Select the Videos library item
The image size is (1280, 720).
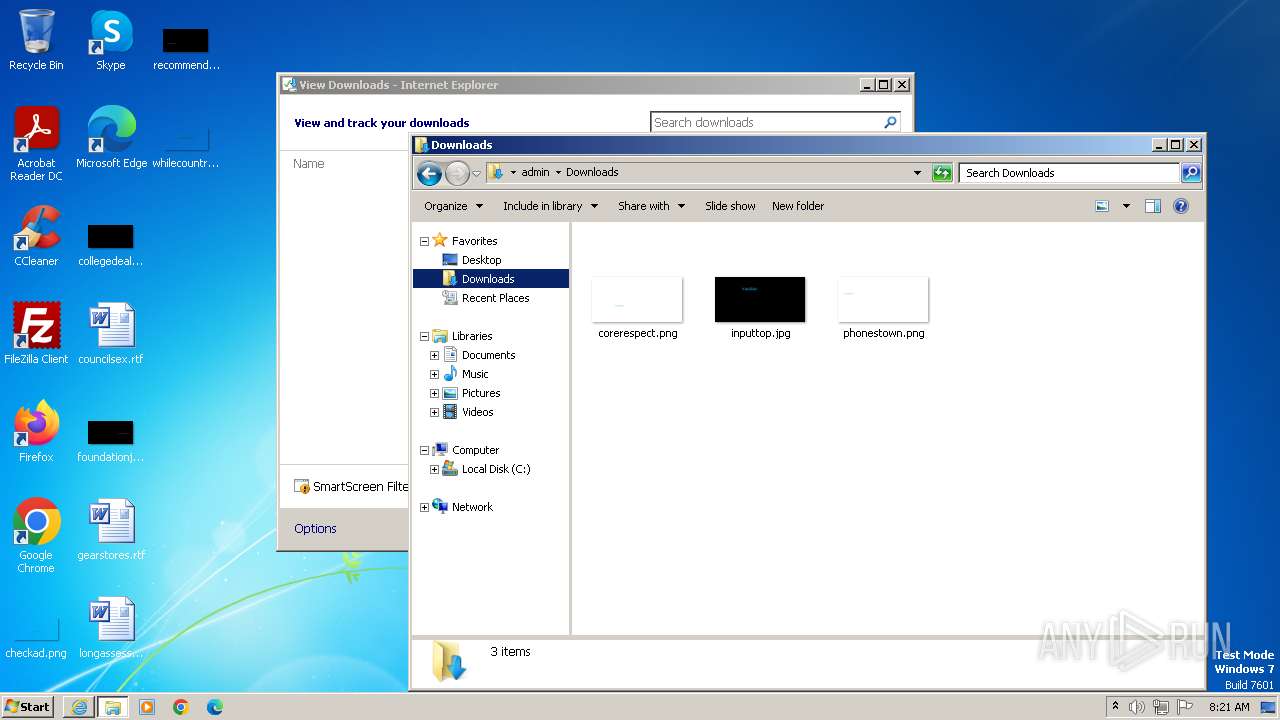click(477, 412)
